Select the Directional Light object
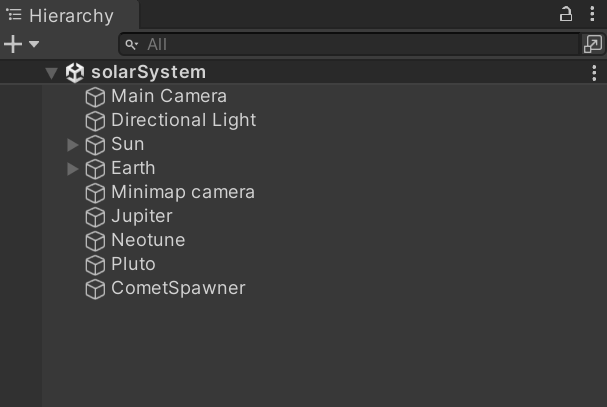 tap(183, 120)
